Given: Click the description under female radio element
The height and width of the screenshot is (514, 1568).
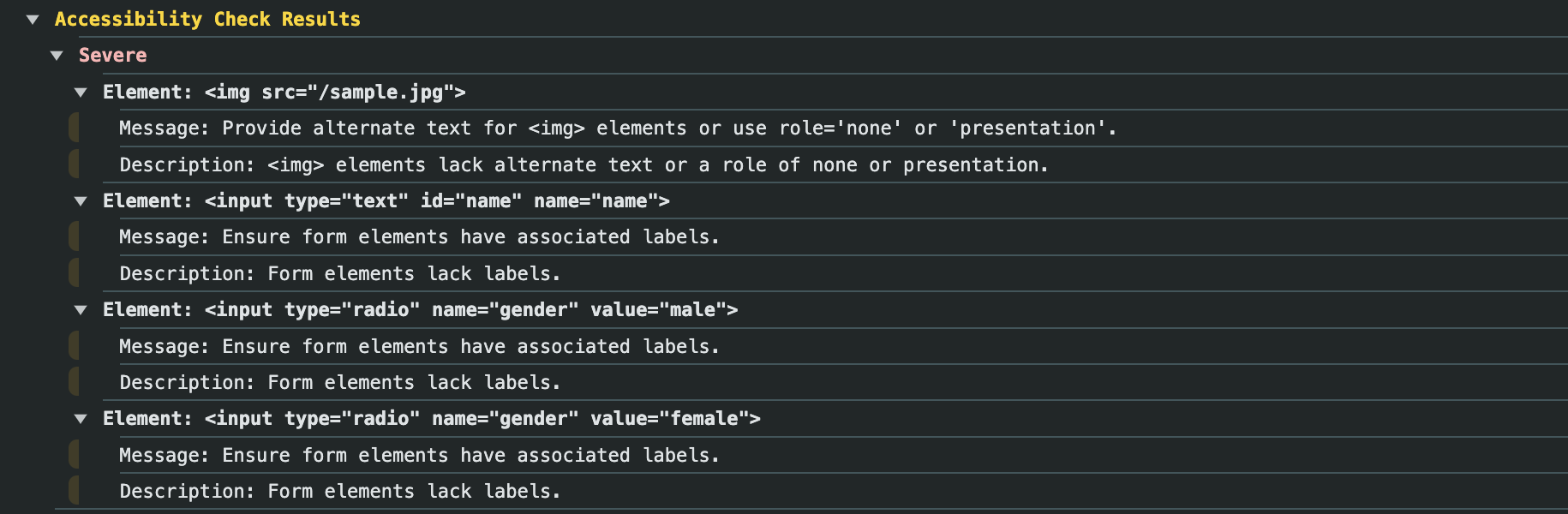Looking at the screenshot, I should point(340,492).
